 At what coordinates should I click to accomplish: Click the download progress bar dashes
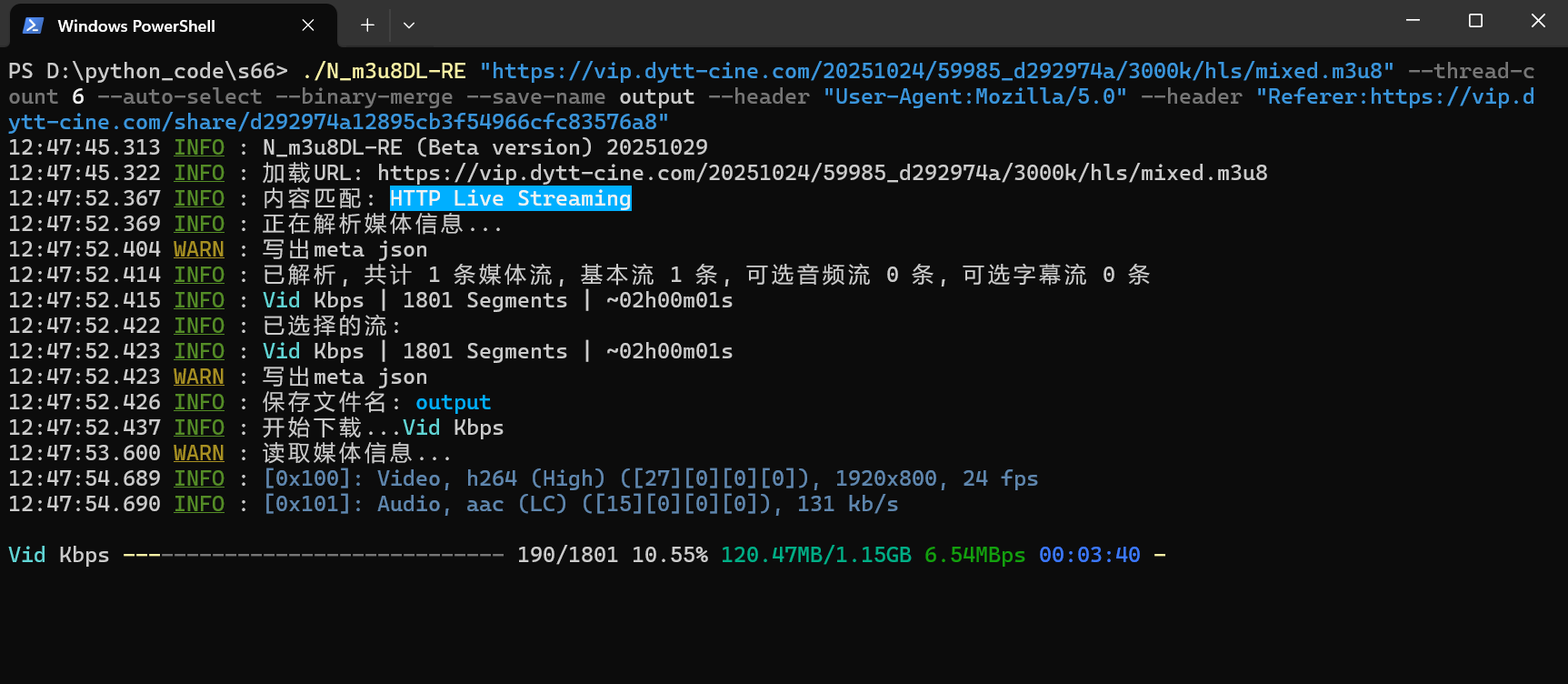pos(314,555)
